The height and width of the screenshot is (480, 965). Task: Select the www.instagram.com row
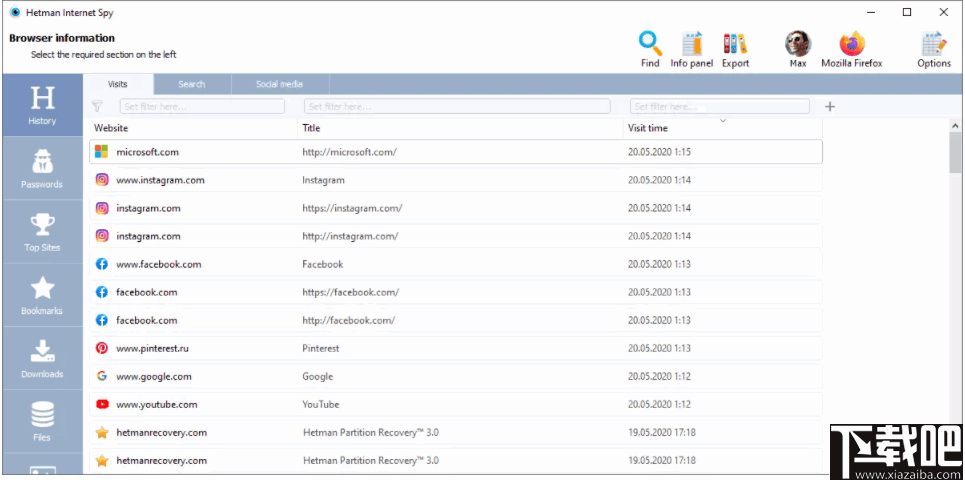pyautogui.click(x=456, y=180)
